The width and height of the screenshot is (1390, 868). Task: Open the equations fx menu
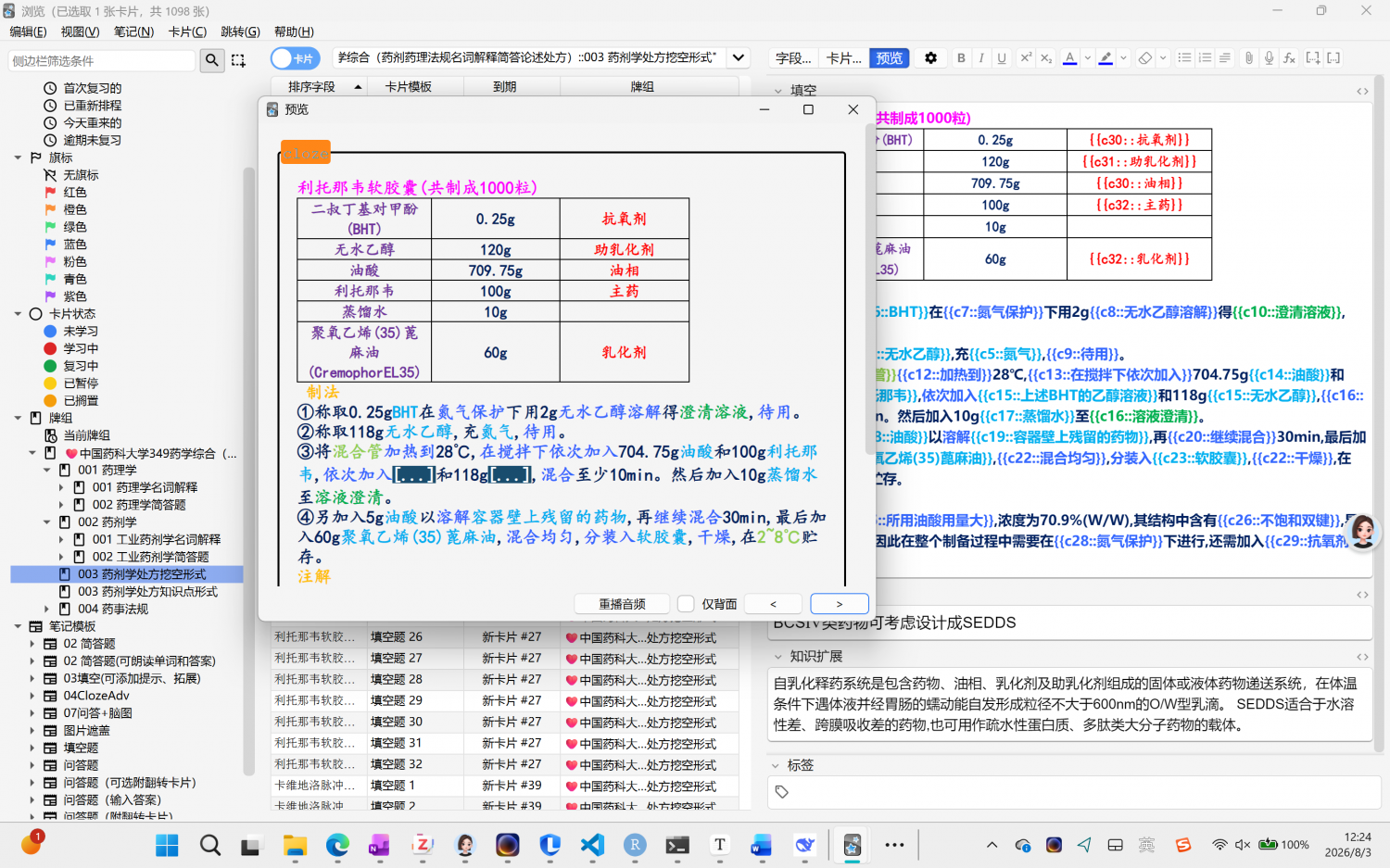[x=1289, y=57]
